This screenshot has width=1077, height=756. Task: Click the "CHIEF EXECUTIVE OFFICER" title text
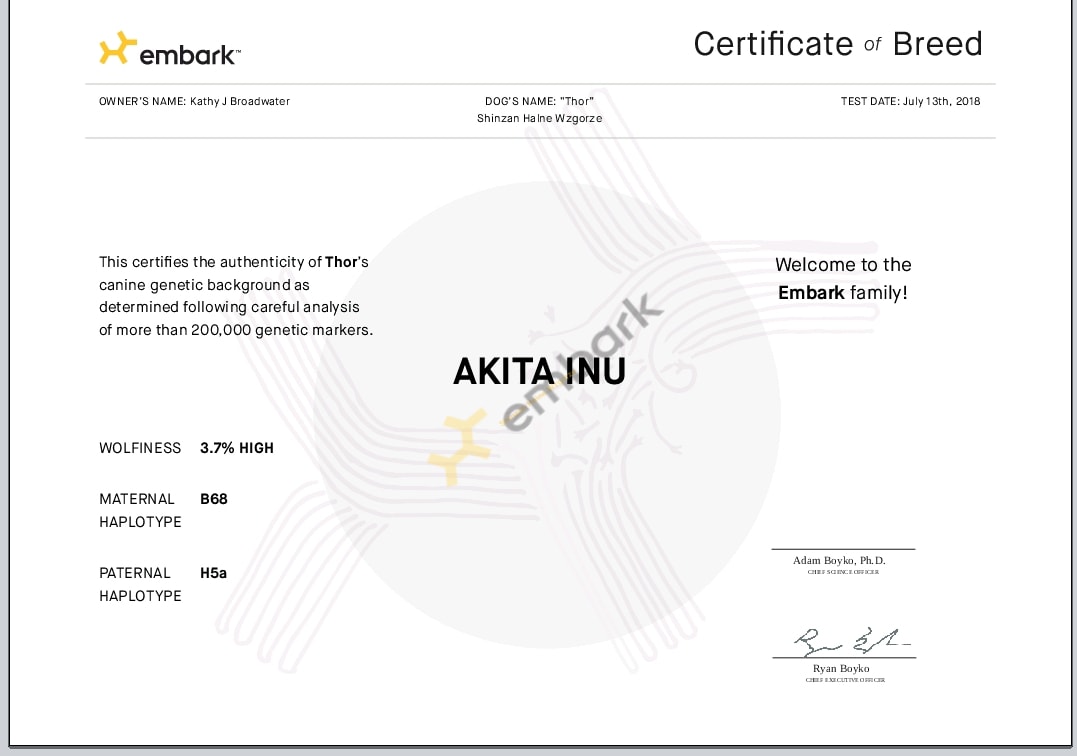coord(846,680)
